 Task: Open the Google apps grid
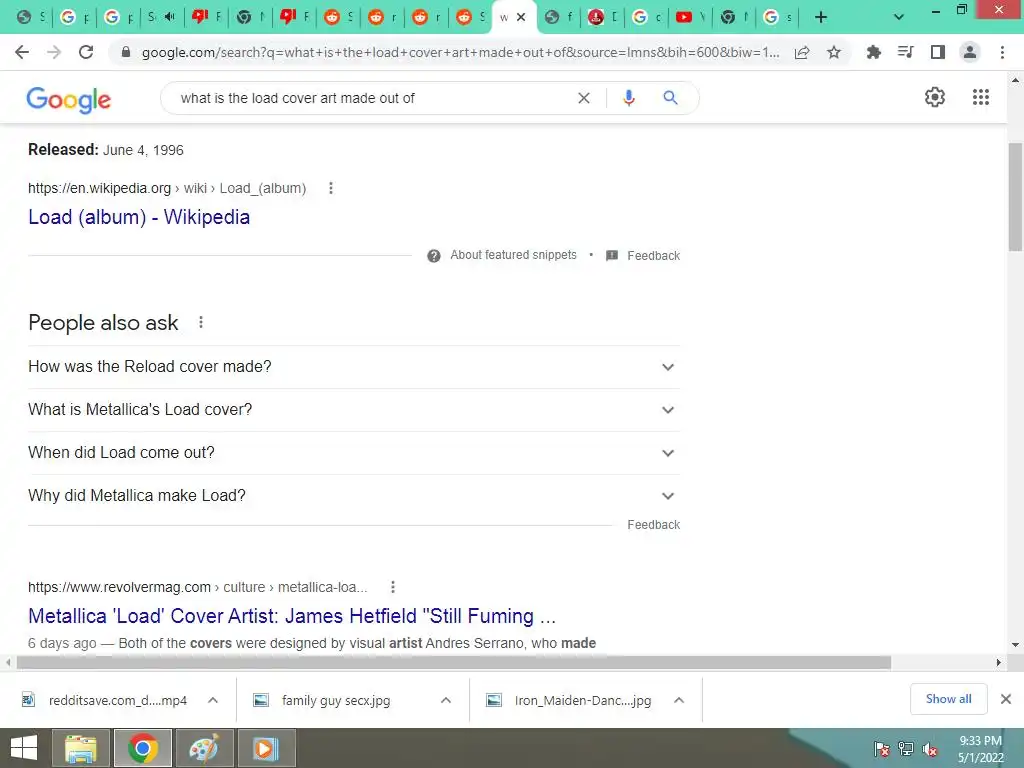point(981,97)
